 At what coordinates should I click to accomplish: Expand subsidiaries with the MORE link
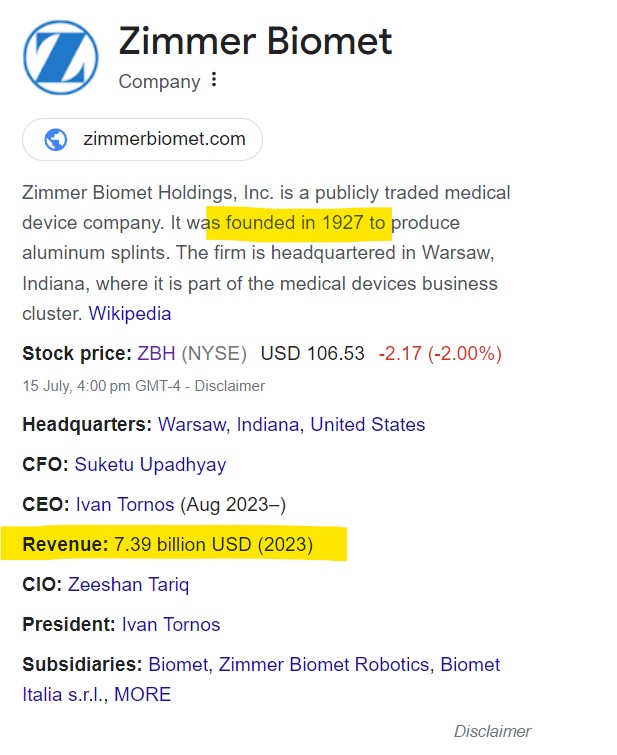click(143, 695)
